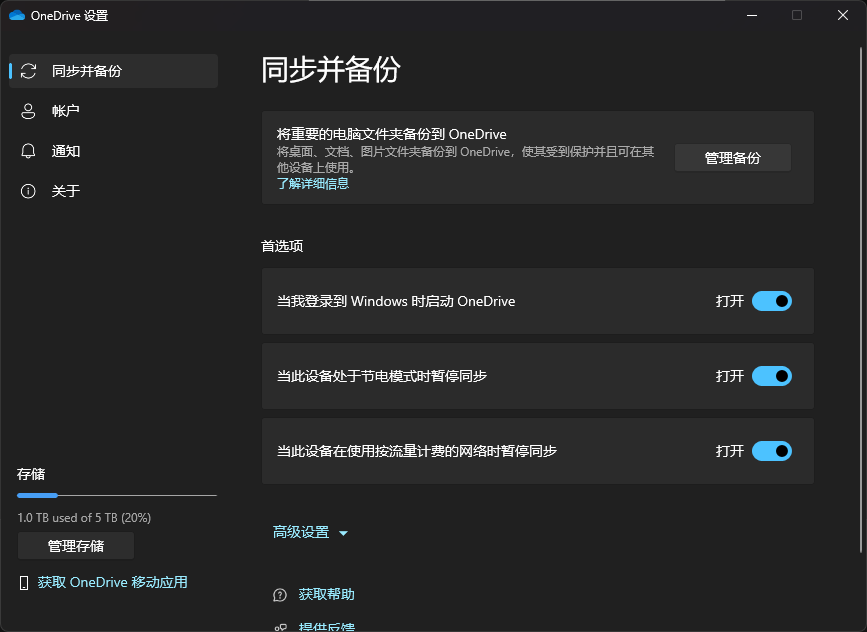Click the arrow next to 高级设置
867x632 pixels.
[x=343, y=534]
